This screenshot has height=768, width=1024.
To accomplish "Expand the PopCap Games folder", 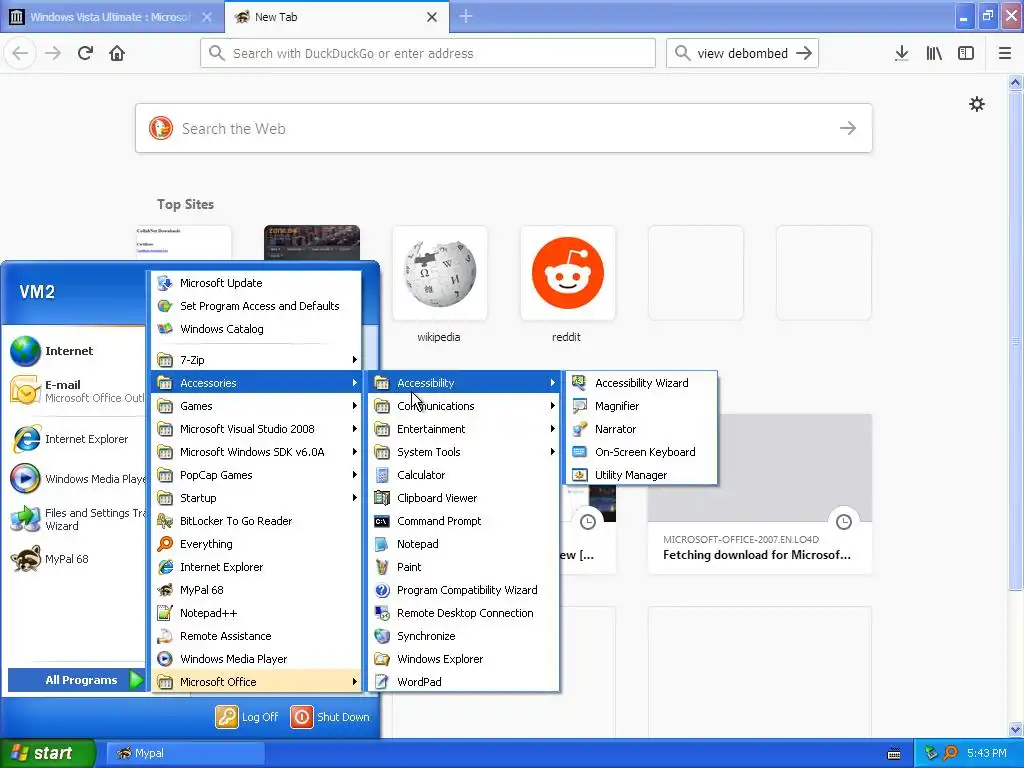I will pyautogui.click(x=257, y=475).
